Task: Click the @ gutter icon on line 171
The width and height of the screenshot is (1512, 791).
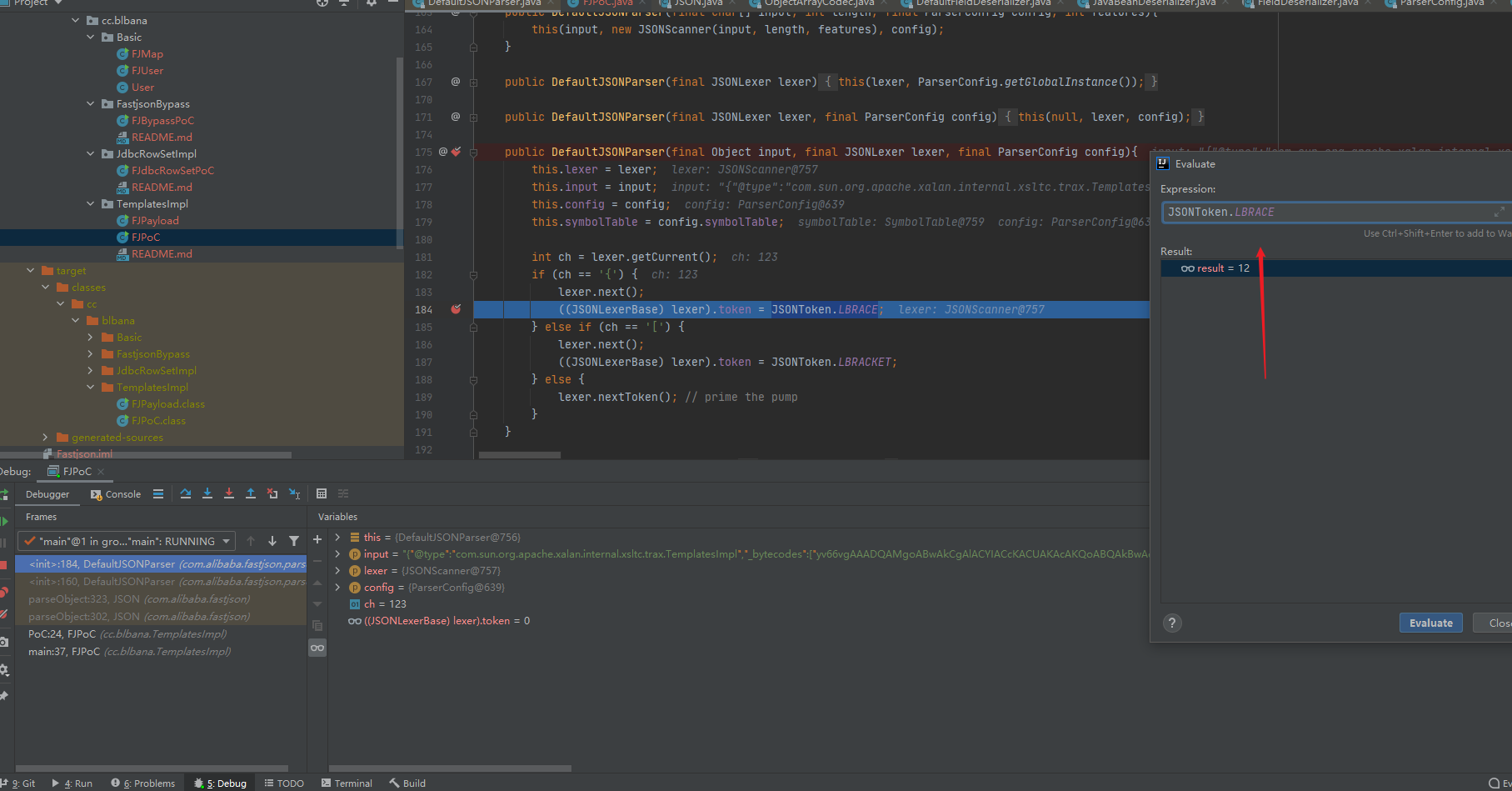Action: click(x=455, y=117)
